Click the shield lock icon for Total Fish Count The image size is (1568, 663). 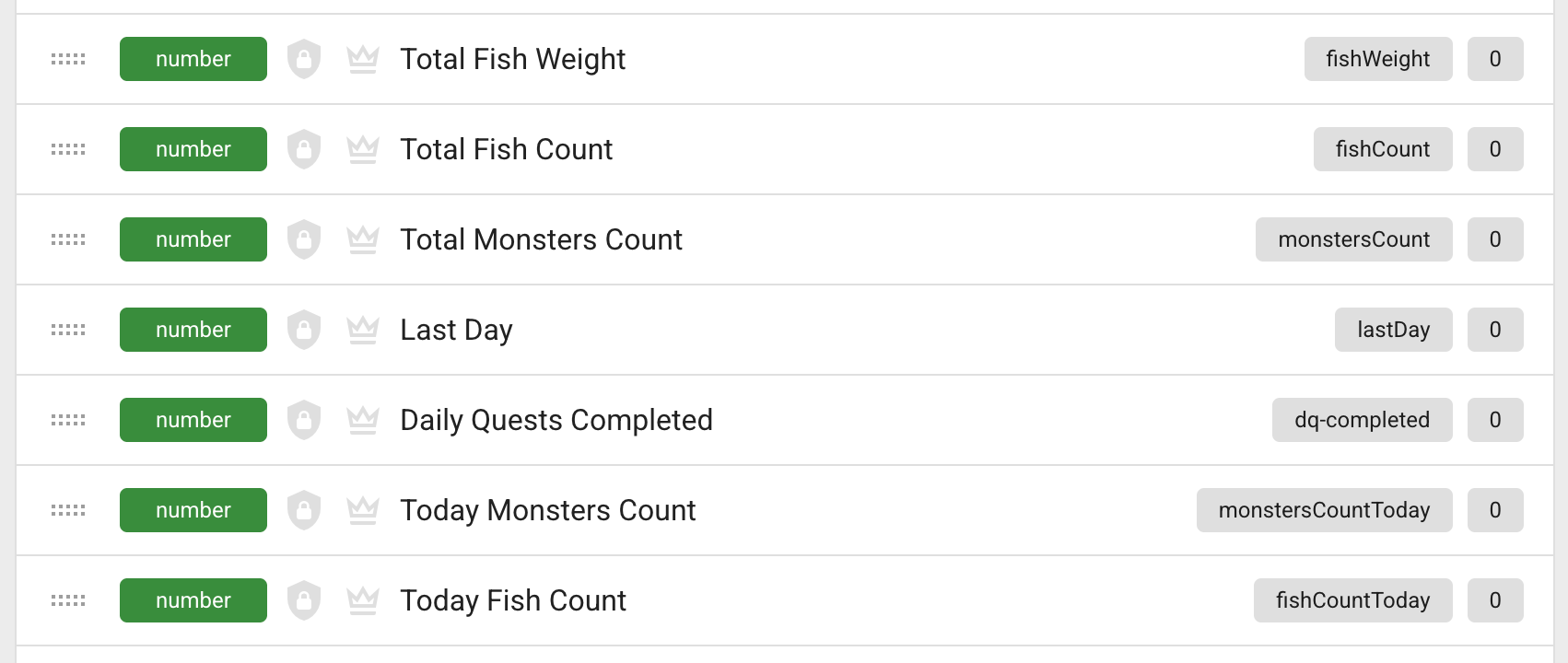click(x=304, y=149)
